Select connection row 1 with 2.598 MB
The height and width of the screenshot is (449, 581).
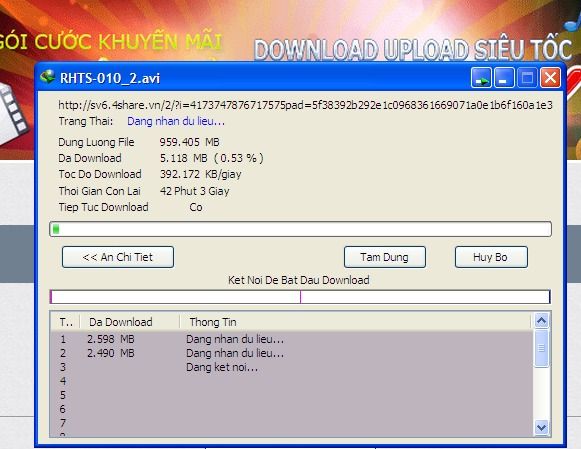(292, 339)
